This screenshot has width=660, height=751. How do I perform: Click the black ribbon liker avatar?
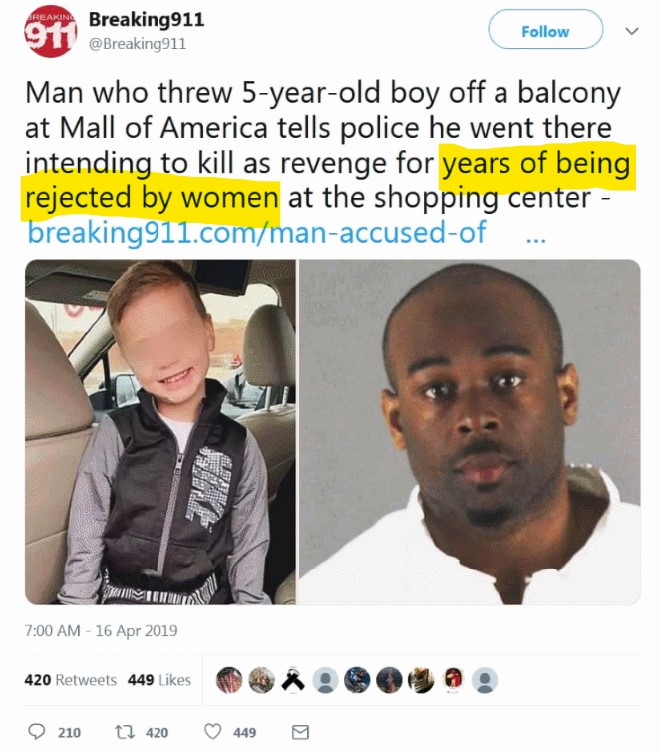[293, 680]
